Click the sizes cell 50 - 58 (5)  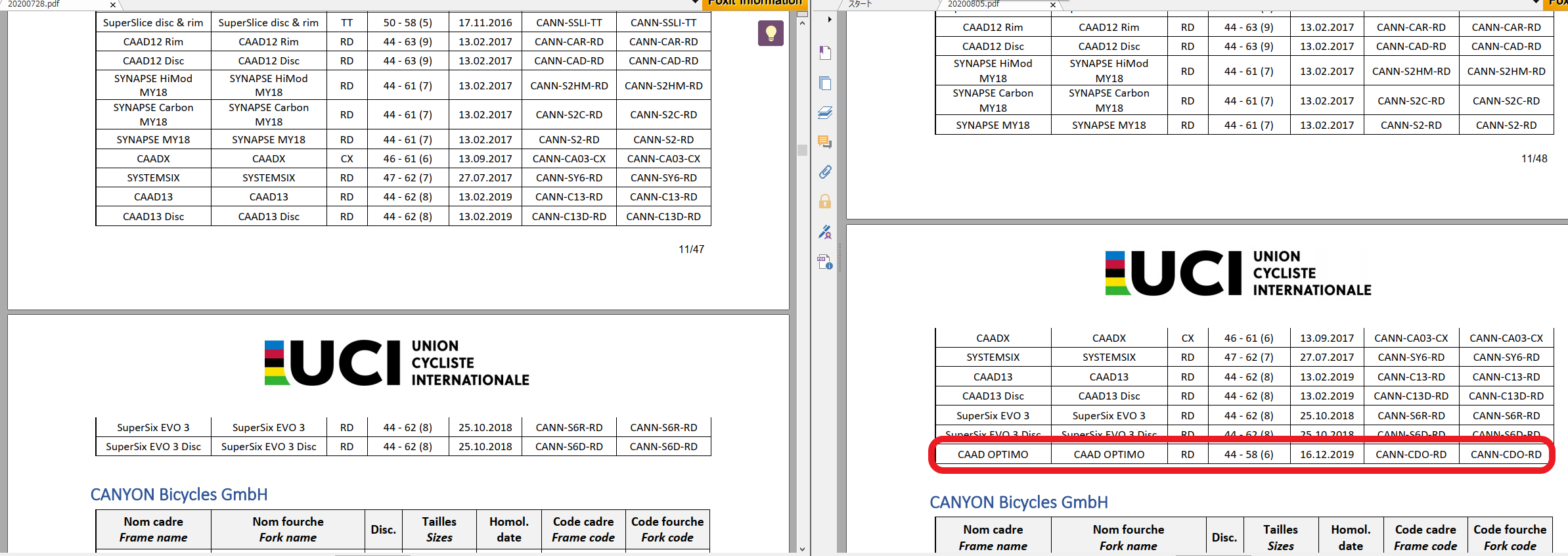[x=408, y=22]
